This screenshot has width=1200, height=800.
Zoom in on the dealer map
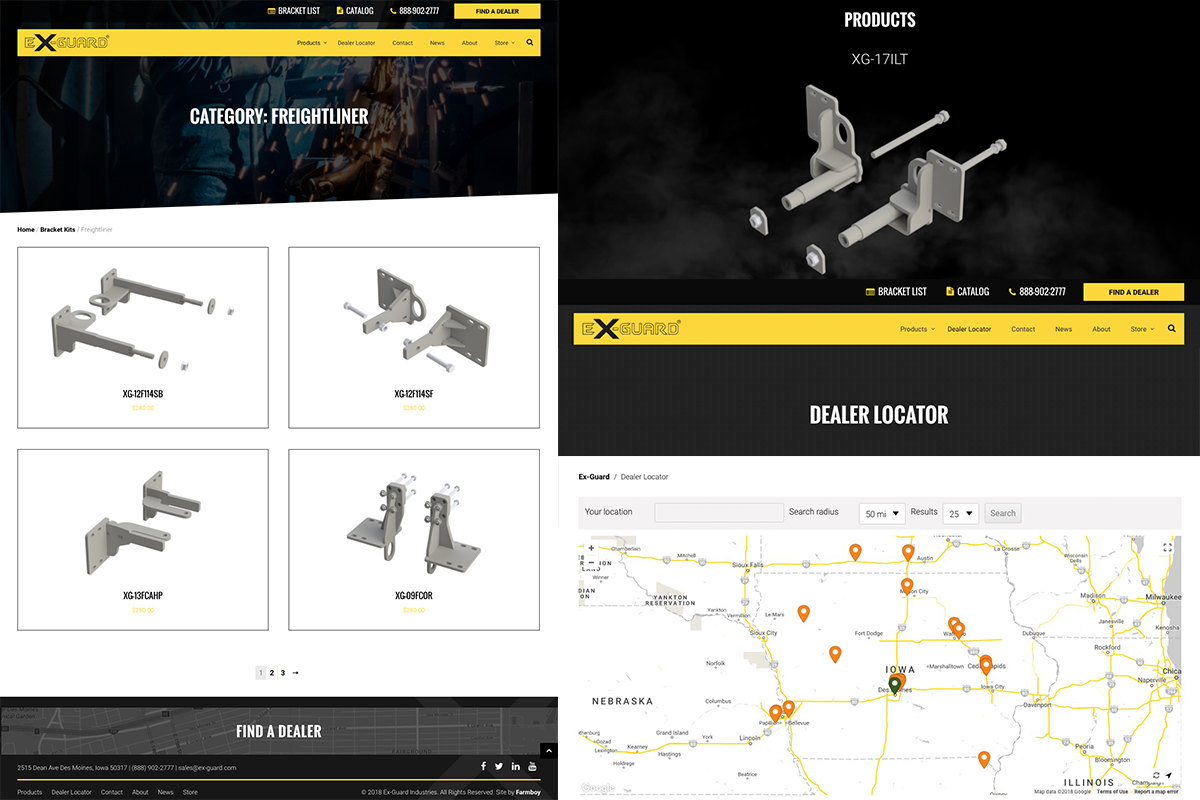(x=591, y=548)
